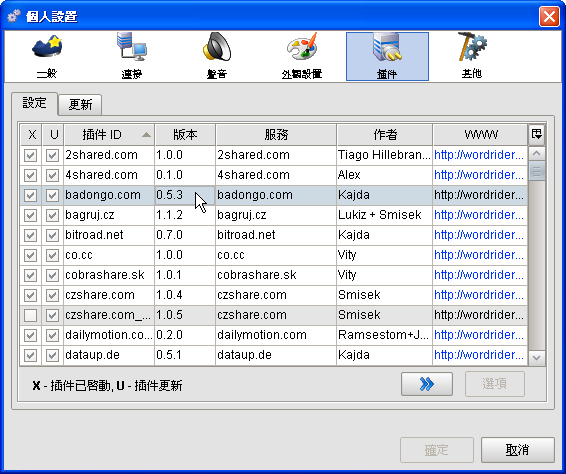
Task: Uncheck the X checkbox for 4shared.com
Action: (x=31, y=175)
